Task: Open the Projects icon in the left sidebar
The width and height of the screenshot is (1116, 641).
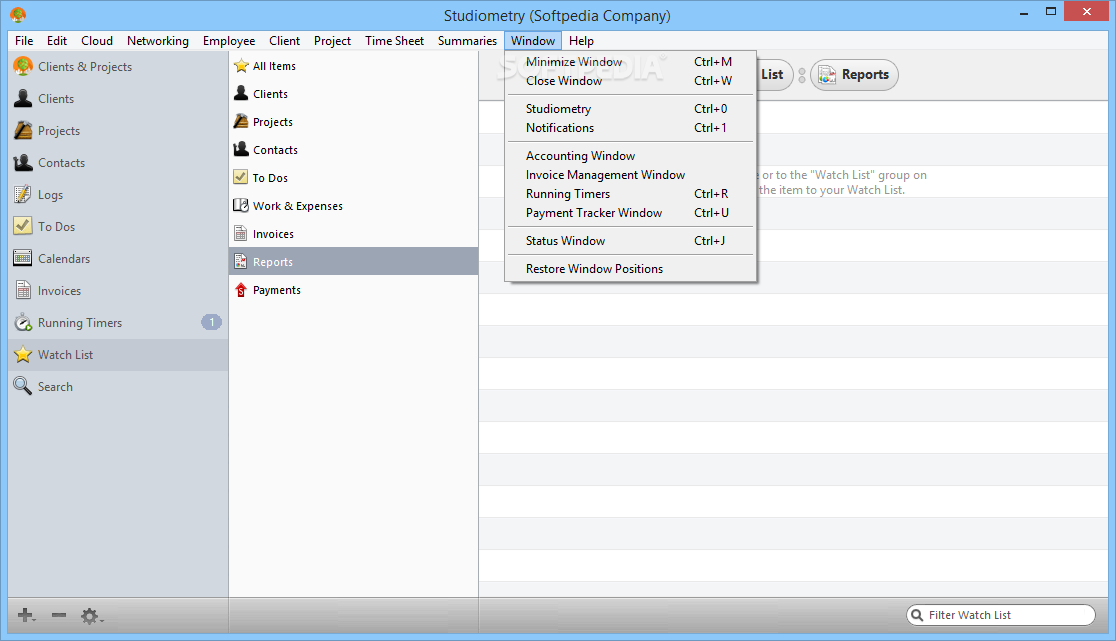Action: [23, 130]
